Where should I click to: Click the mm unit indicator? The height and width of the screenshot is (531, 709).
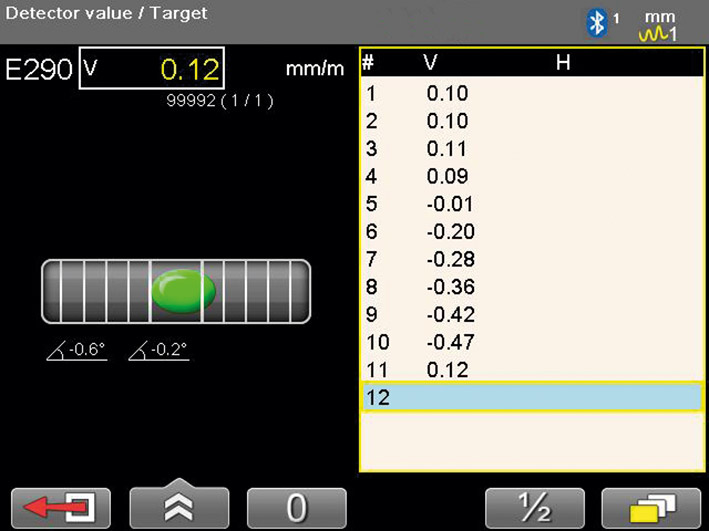coord(660,17)
